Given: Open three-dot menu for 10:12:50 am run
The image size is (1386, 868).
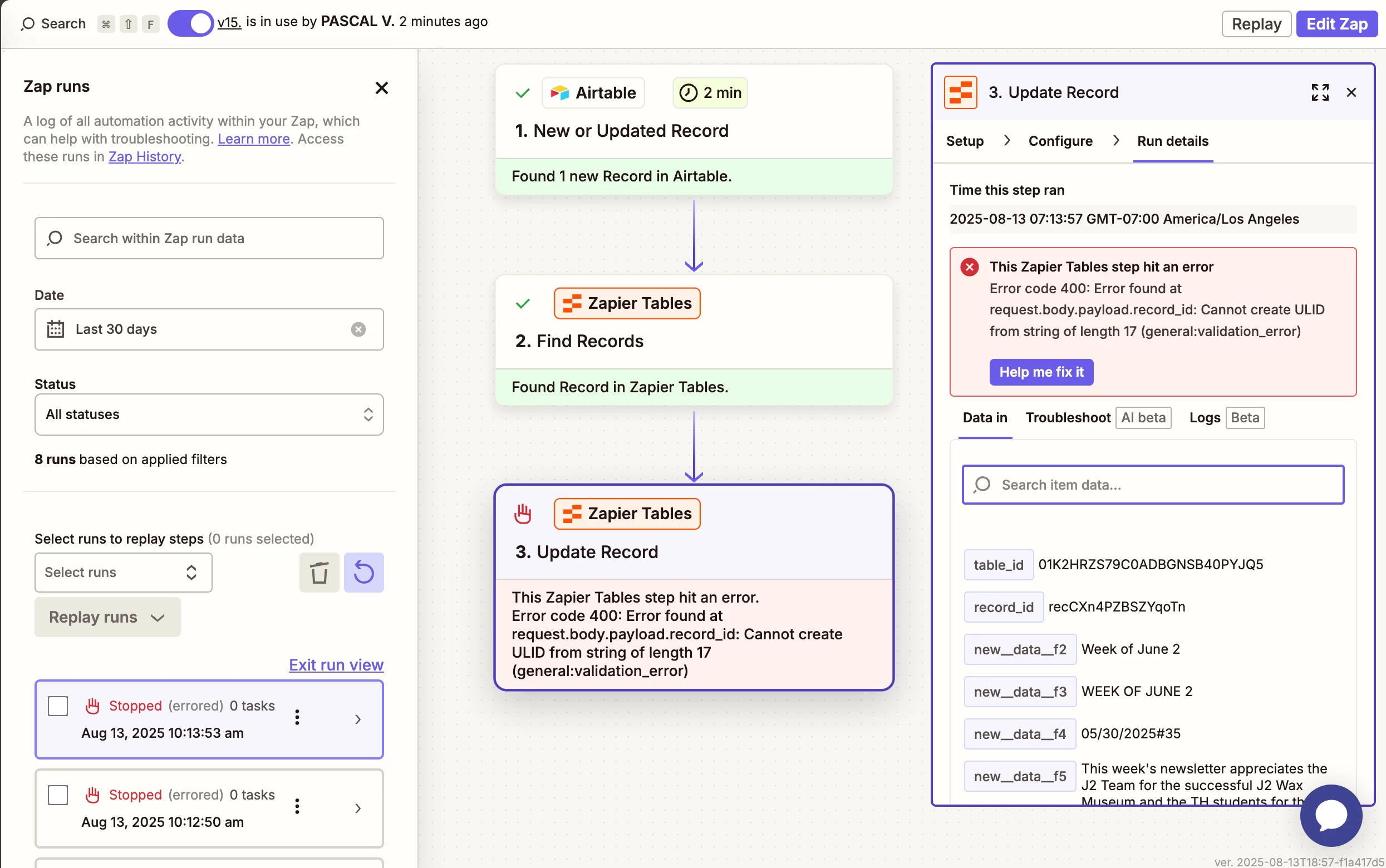Looking at the screenshot, I should 297,806.
